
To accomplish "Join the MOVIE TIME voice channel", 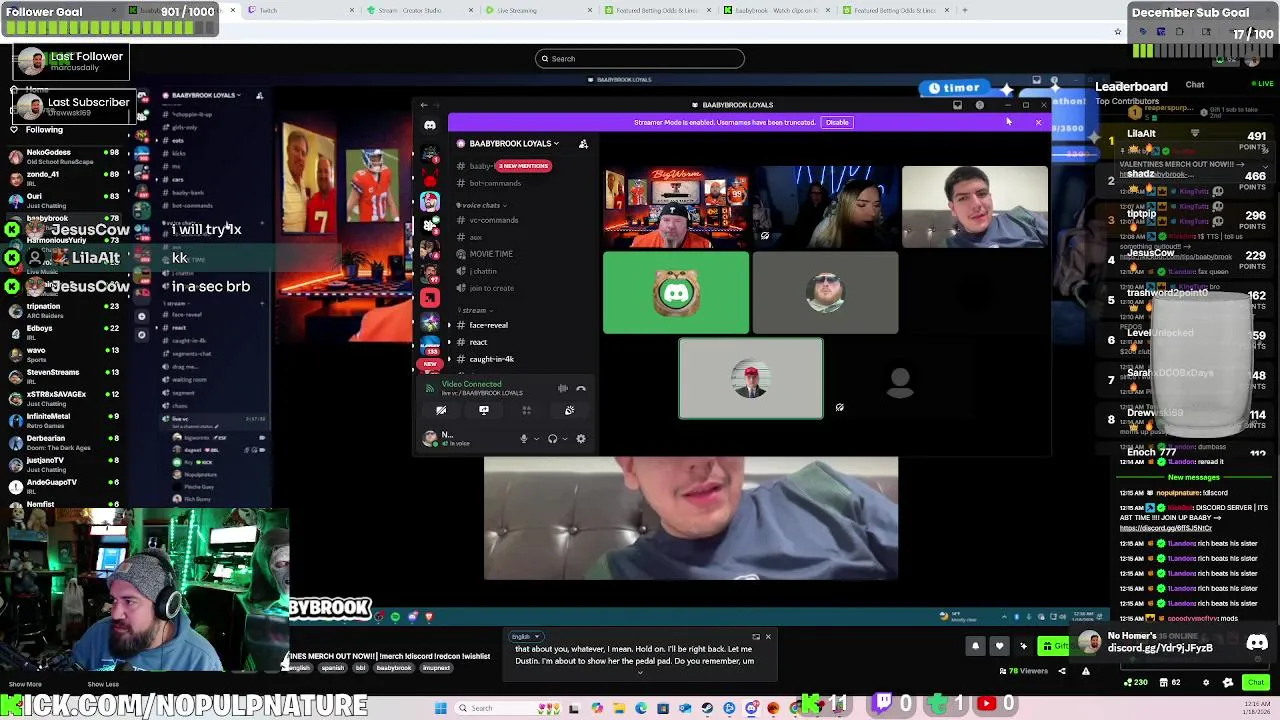I will (491, 254).
